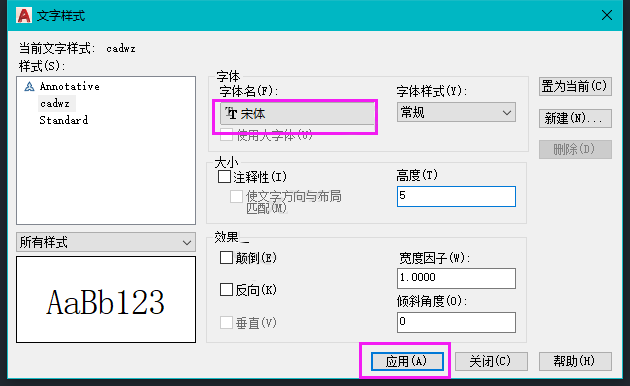This screenshot has height=386, width=630.
Task: Click the AutoCAD logo in title bar
Action: 24,15
